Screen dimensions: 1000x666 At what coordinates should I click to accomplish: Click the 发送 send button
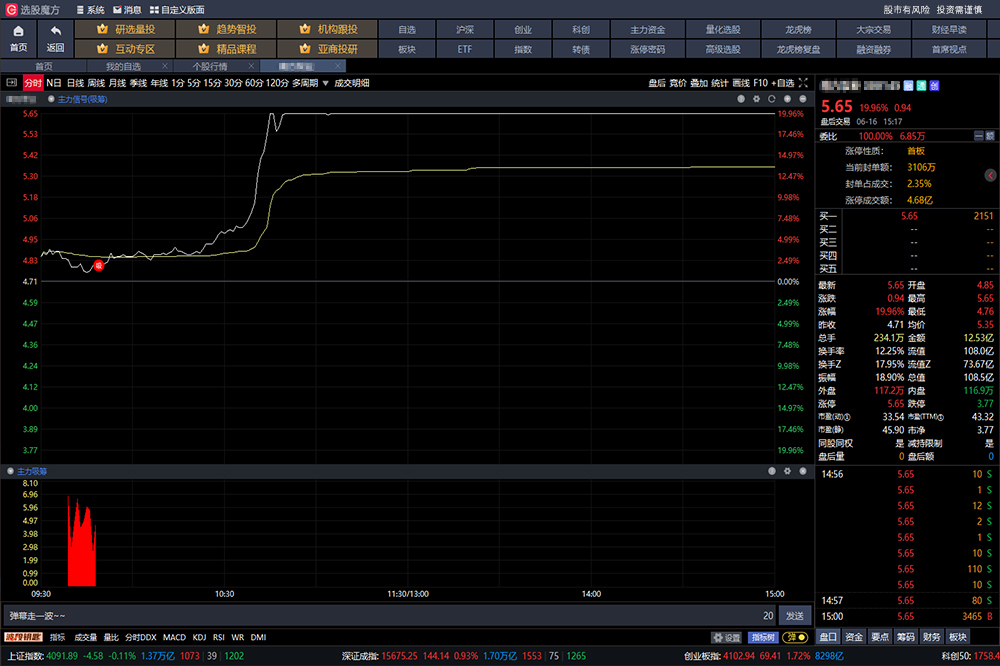(794, 616)
